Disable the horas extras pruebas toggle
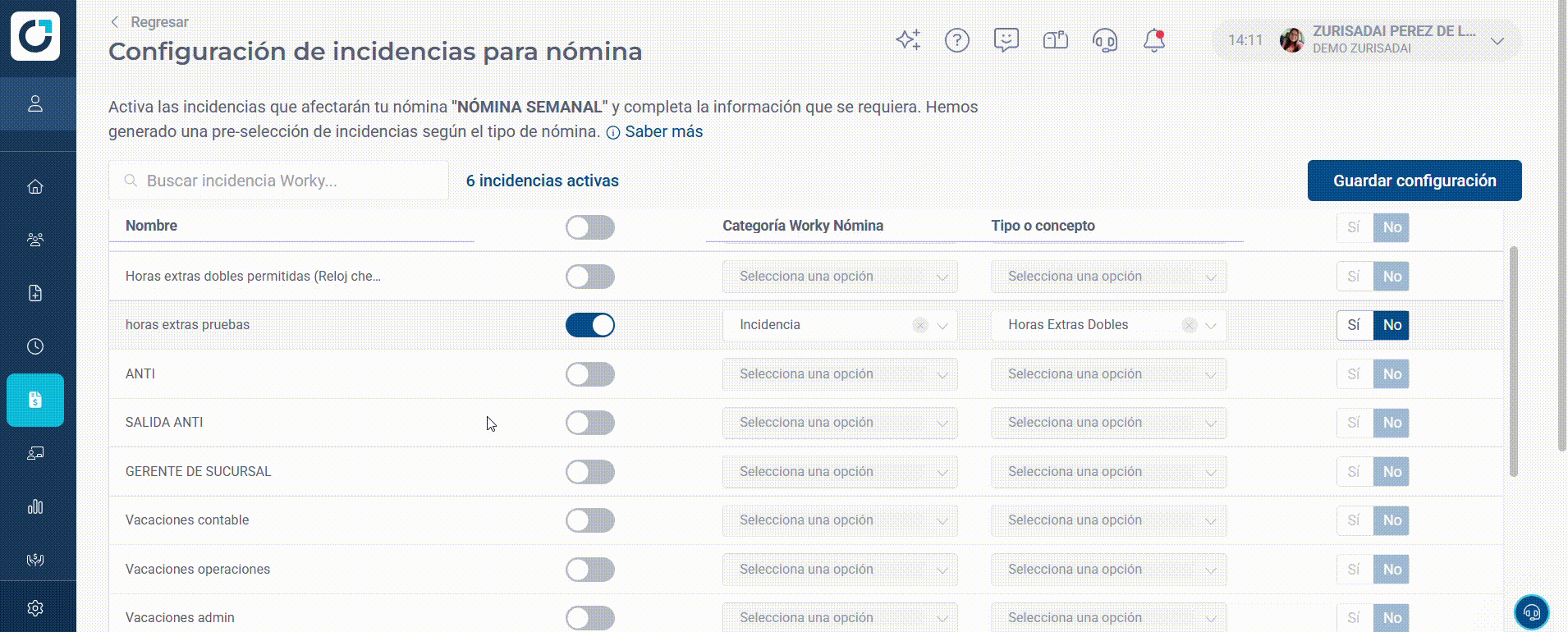This screenshot has width=1568, height=632. click(590, 325)
